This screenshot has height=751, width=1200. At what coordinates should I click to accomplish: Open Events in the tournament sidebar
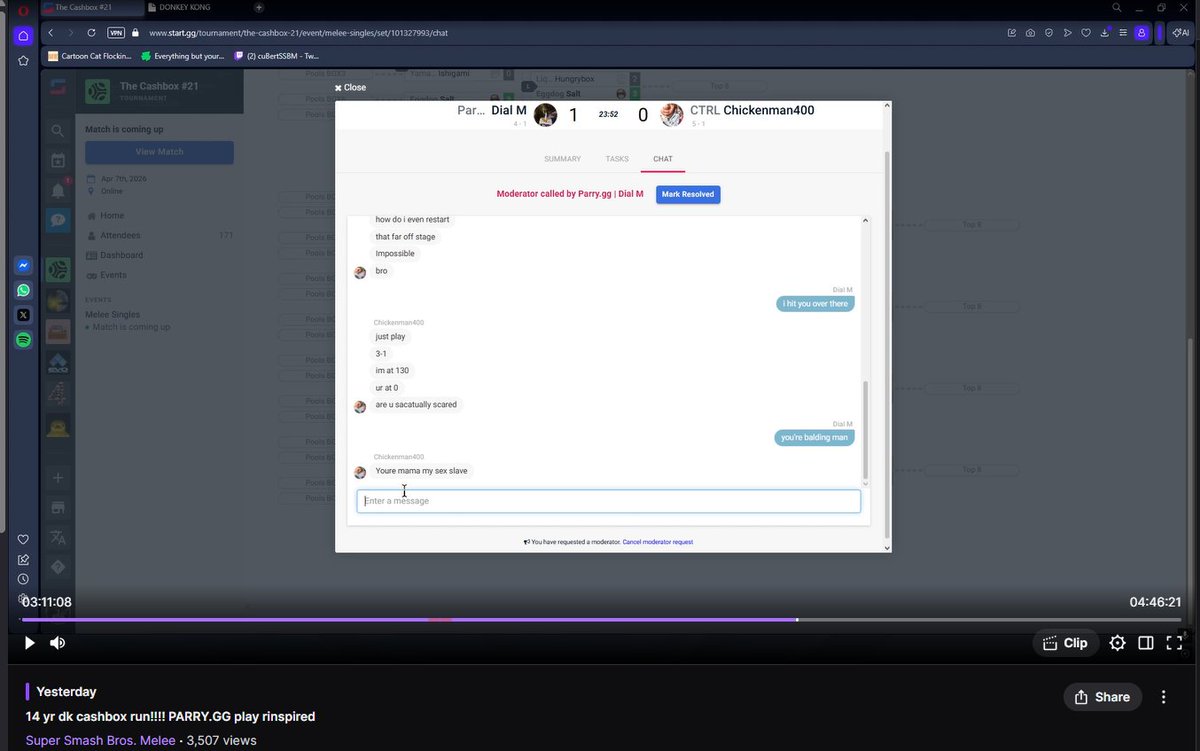pyautogui.click(x=112, y=275)
